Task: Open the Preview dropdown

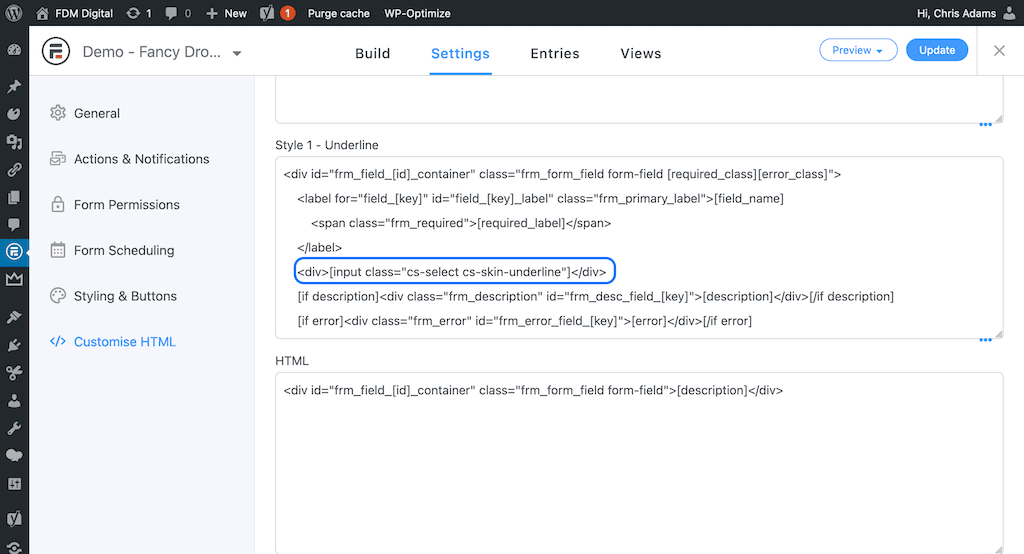Action: (858, 50)
